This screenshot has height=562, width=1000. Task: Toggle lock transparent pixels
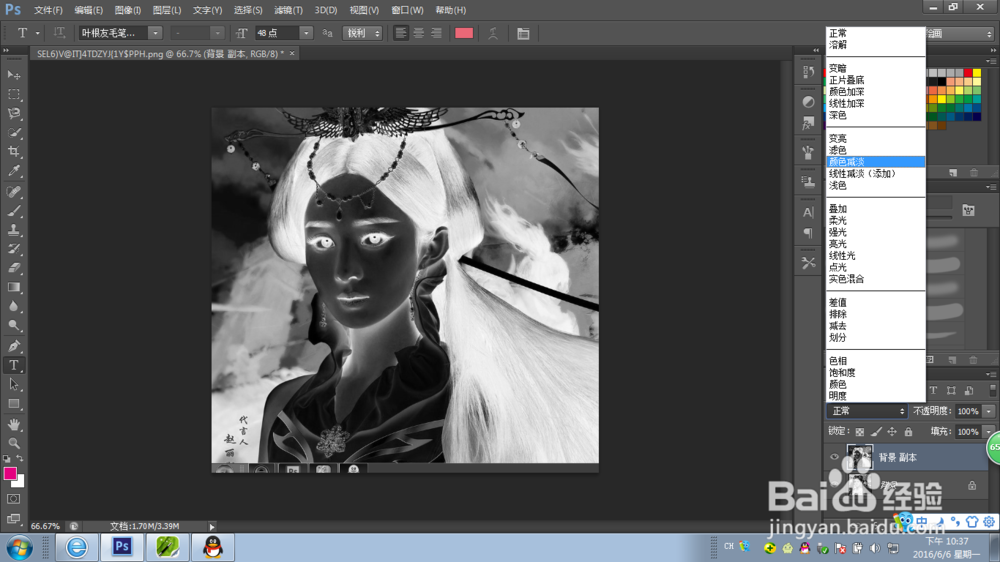point(860,432)
